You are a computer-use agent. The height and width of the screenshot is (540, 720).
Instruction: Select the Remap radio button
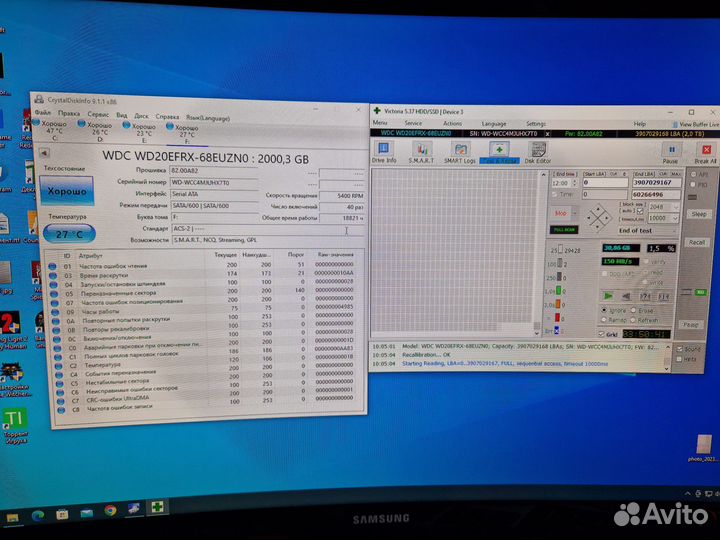click(604, 320)
